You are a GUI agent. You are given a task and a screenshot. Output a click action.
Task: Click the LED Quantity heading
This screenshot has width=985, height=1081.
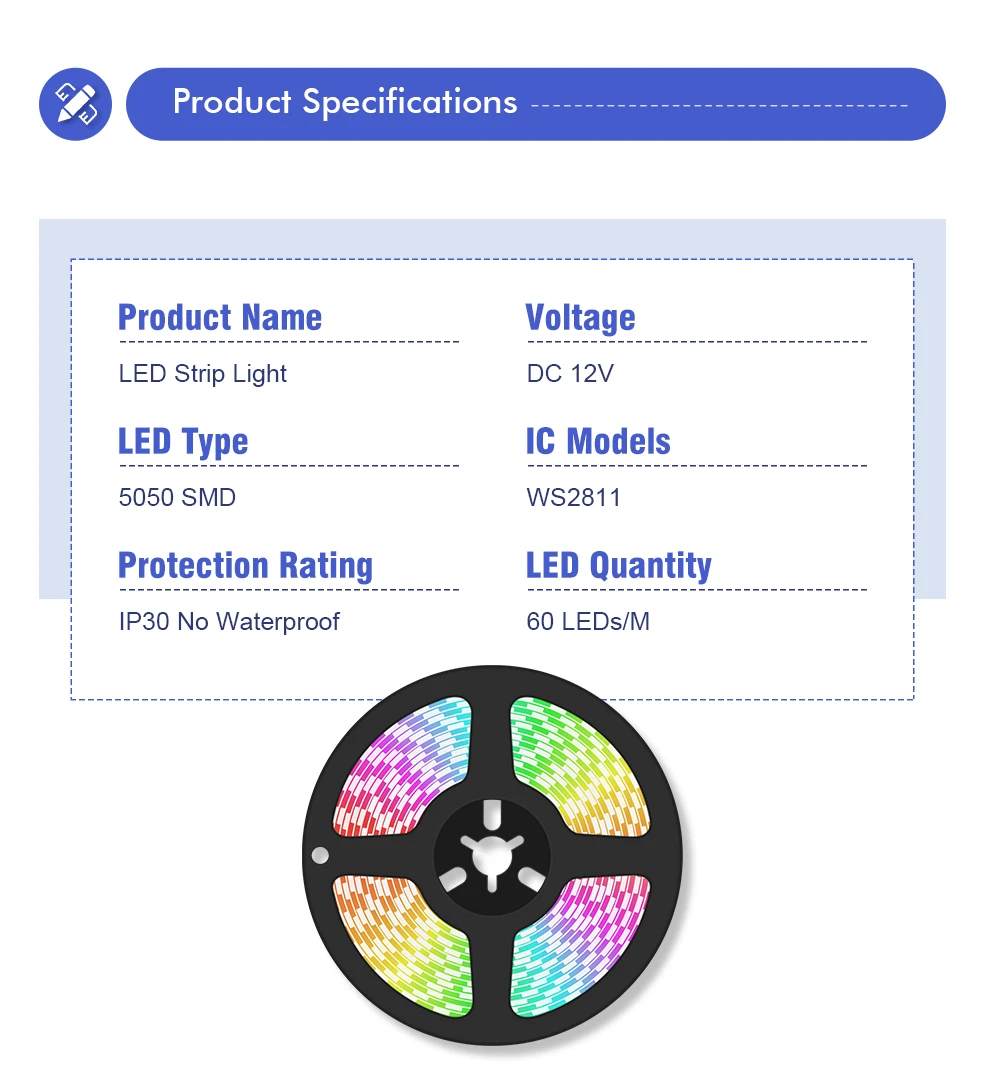coord(618,565)
